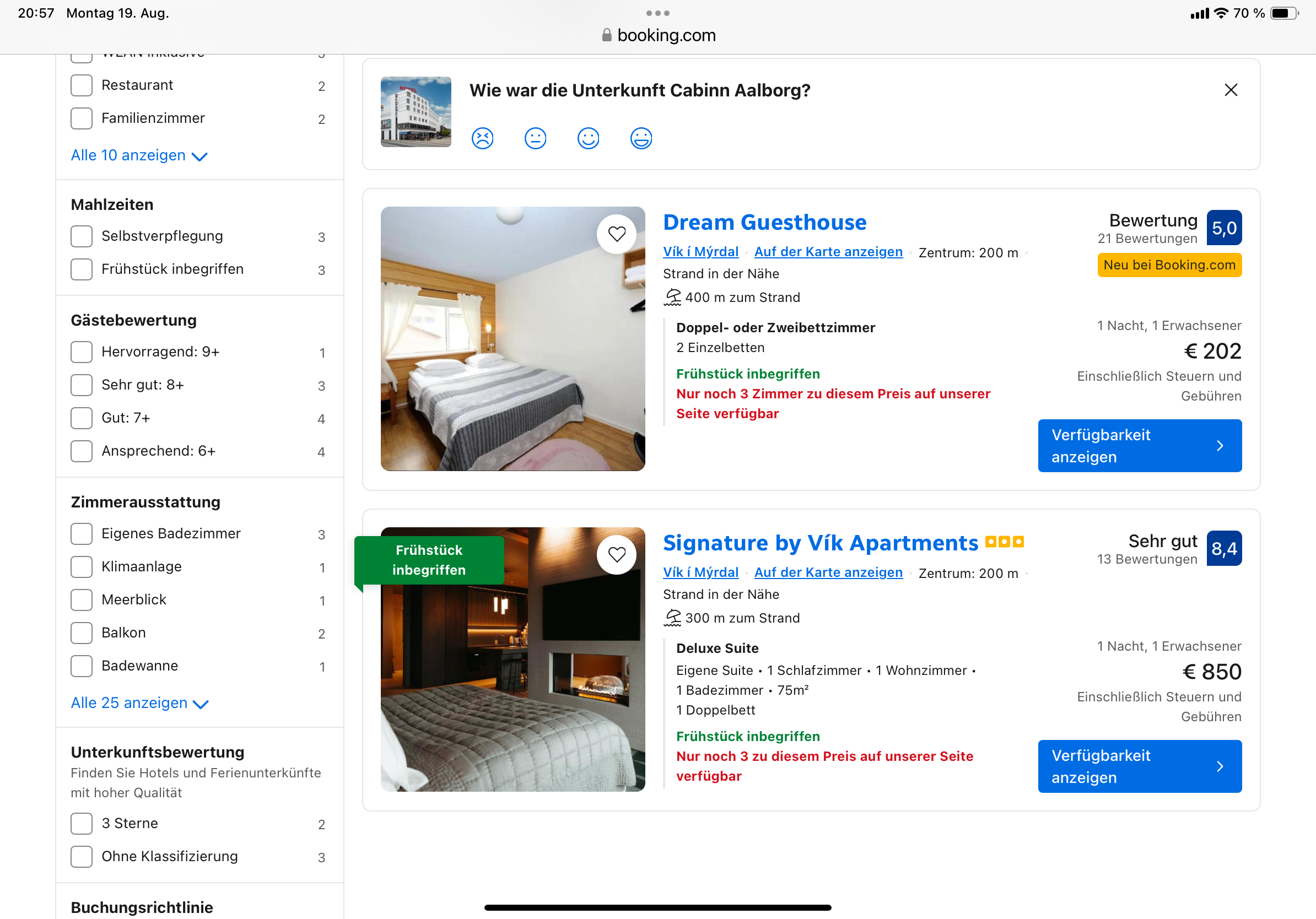Check the Familienzimmer filter
The width and height of the screenshot is (1316, 919).
pos(82,118)
